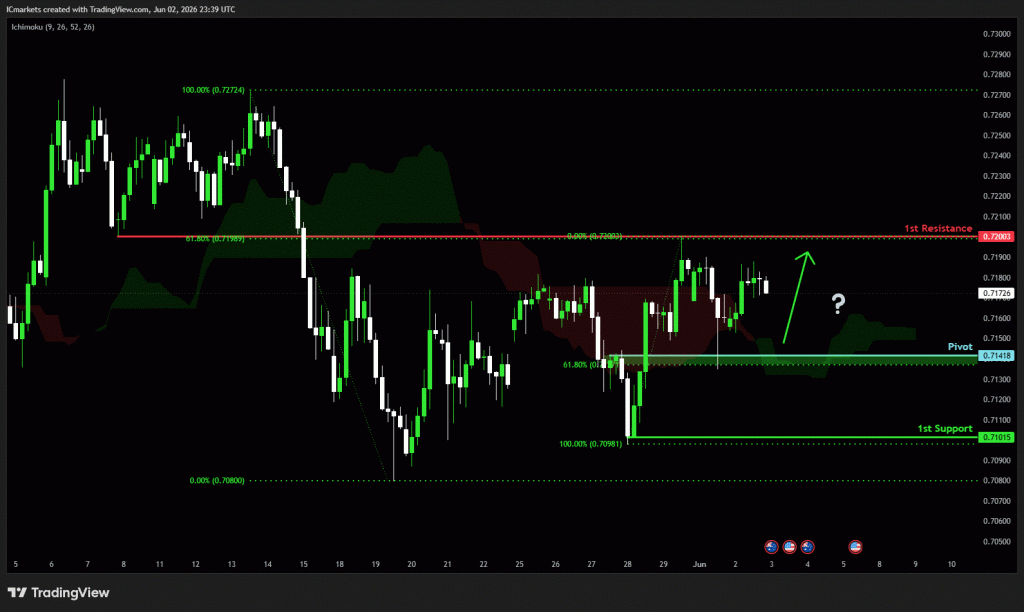Select the Pivot text label
The width and height of the screenshot is (1024, 612).
click(960, 347)
